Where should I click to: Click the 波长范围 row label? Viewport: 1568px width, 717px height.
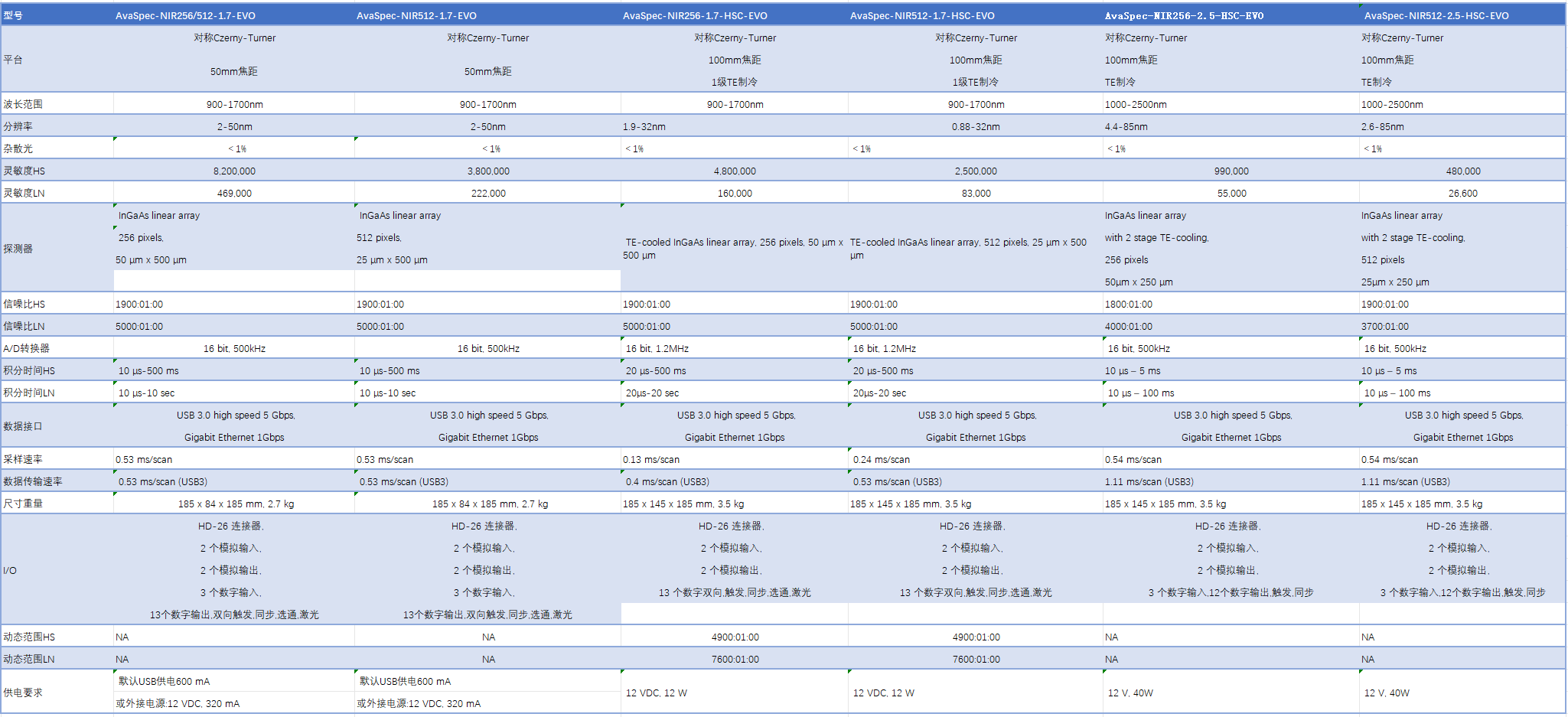tap(57, 104)
